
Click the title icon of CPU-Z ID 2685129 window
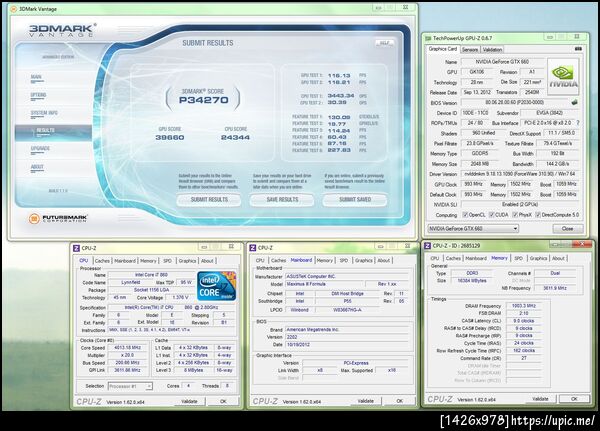428,246
